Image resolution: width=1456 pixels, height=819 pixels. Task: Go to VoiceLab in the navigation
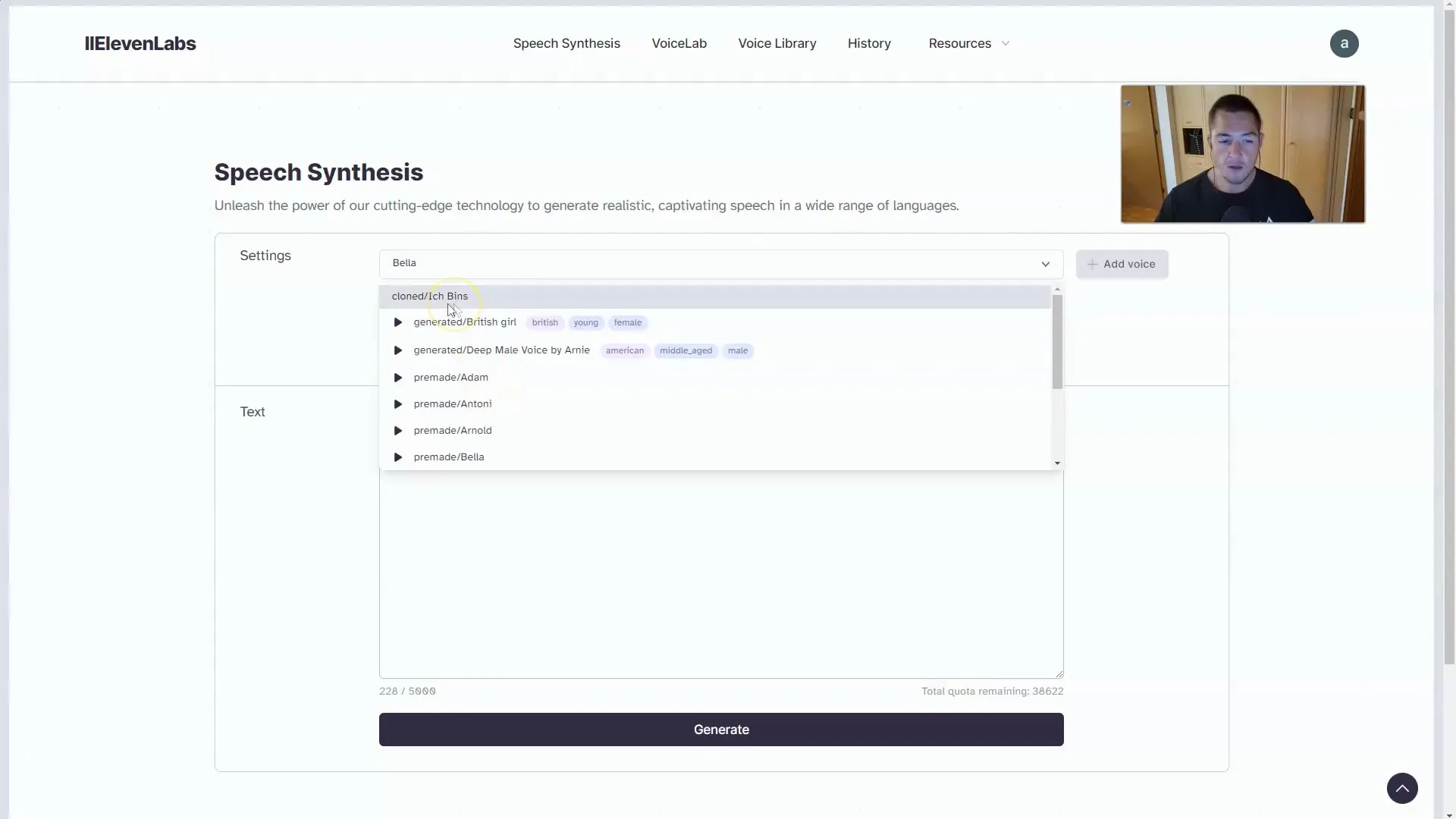[679, 43]
